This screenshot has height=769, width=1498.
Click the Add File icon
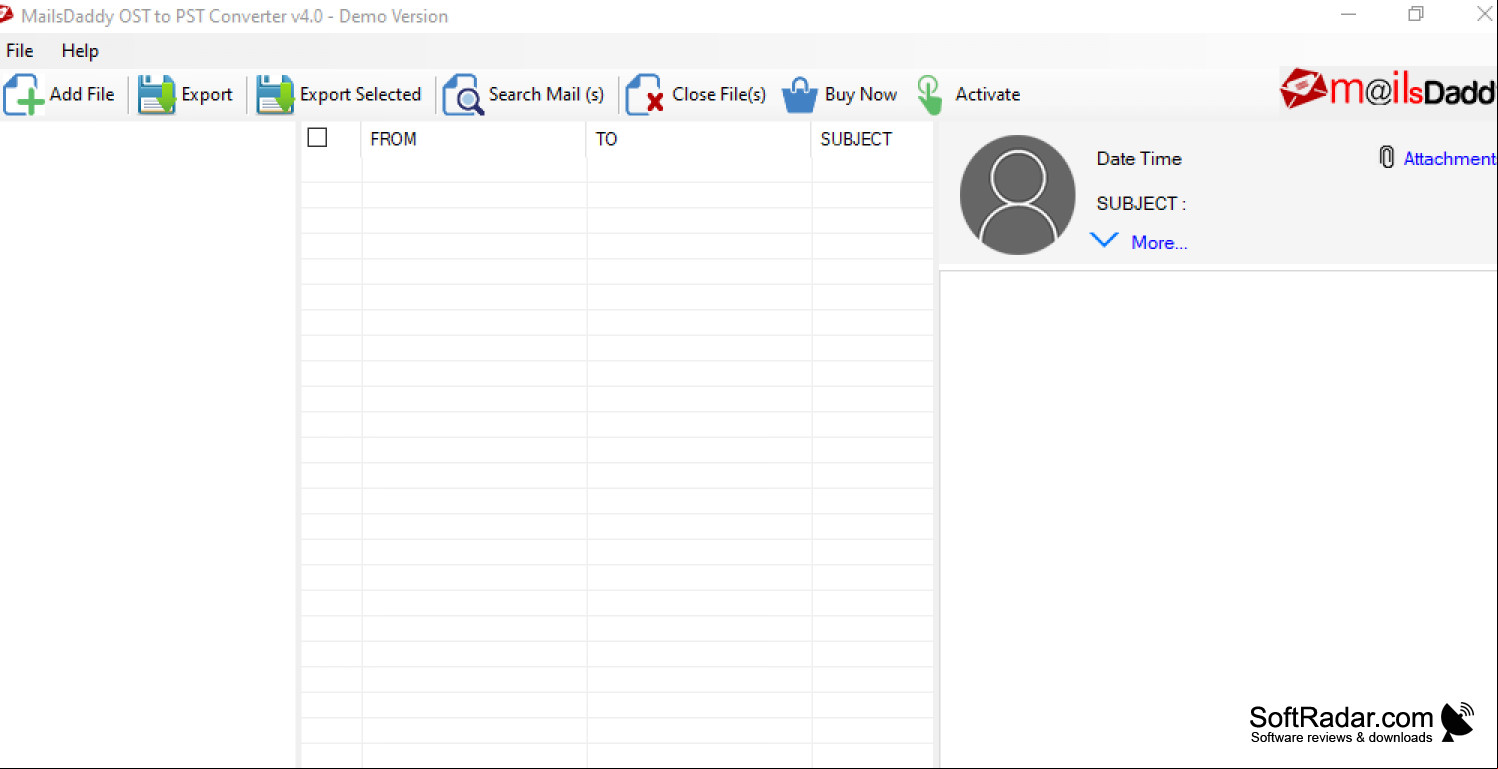point(23,95)
